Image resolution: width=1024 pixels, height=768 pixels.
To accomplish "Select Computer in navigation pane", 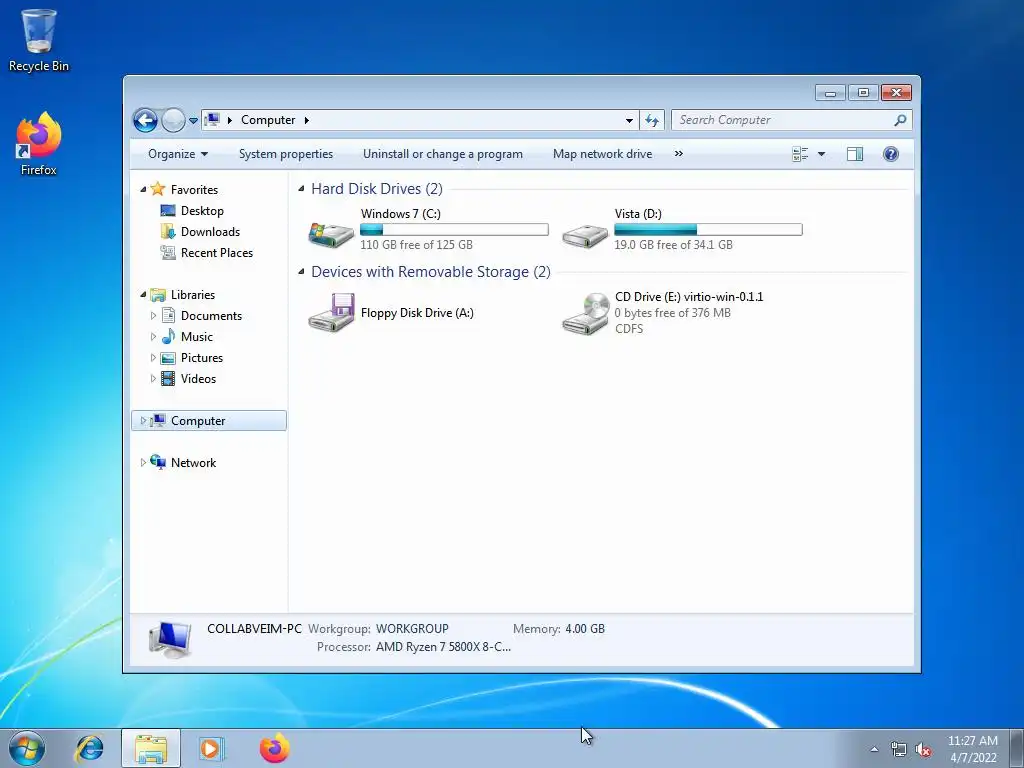I will (198, 421).
